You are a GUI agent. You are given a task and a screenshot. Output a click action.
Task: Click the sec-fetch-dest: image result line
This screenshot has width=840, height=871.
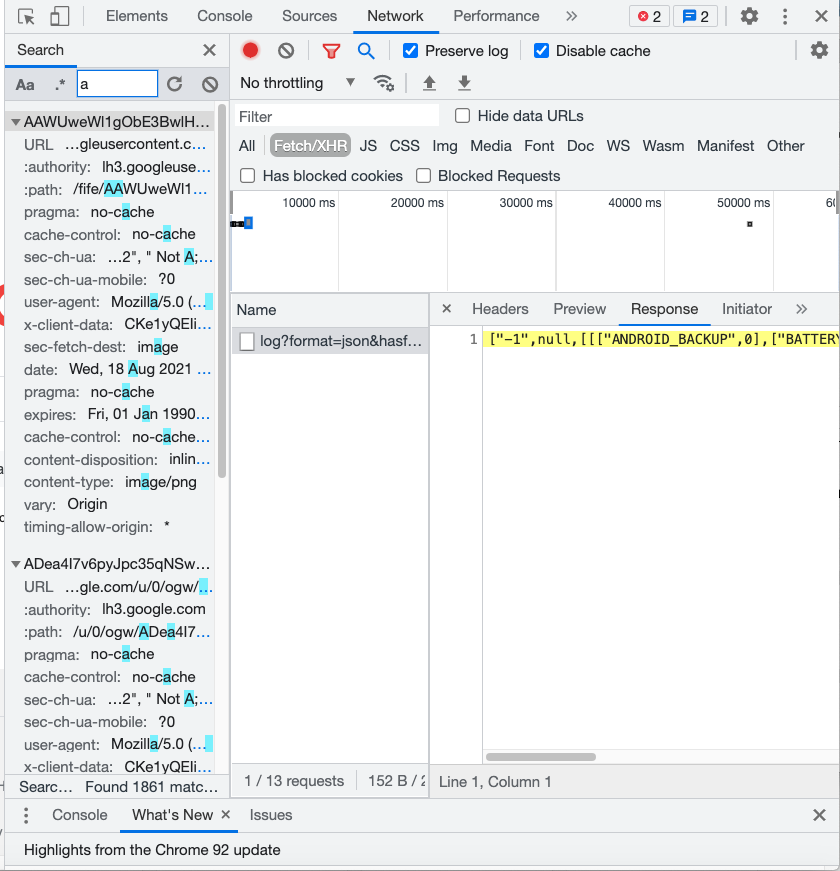[101, 347]
